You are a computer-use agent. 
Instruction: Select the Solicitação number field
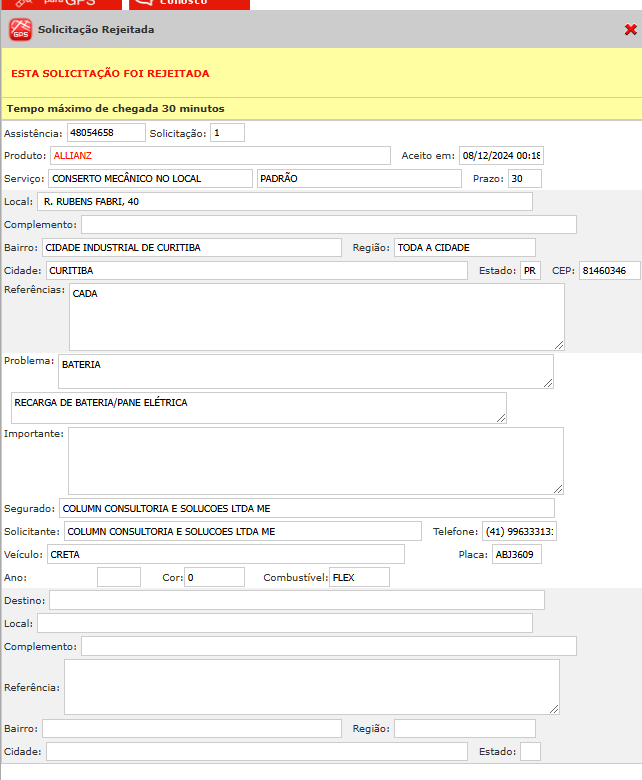point(227,133)
